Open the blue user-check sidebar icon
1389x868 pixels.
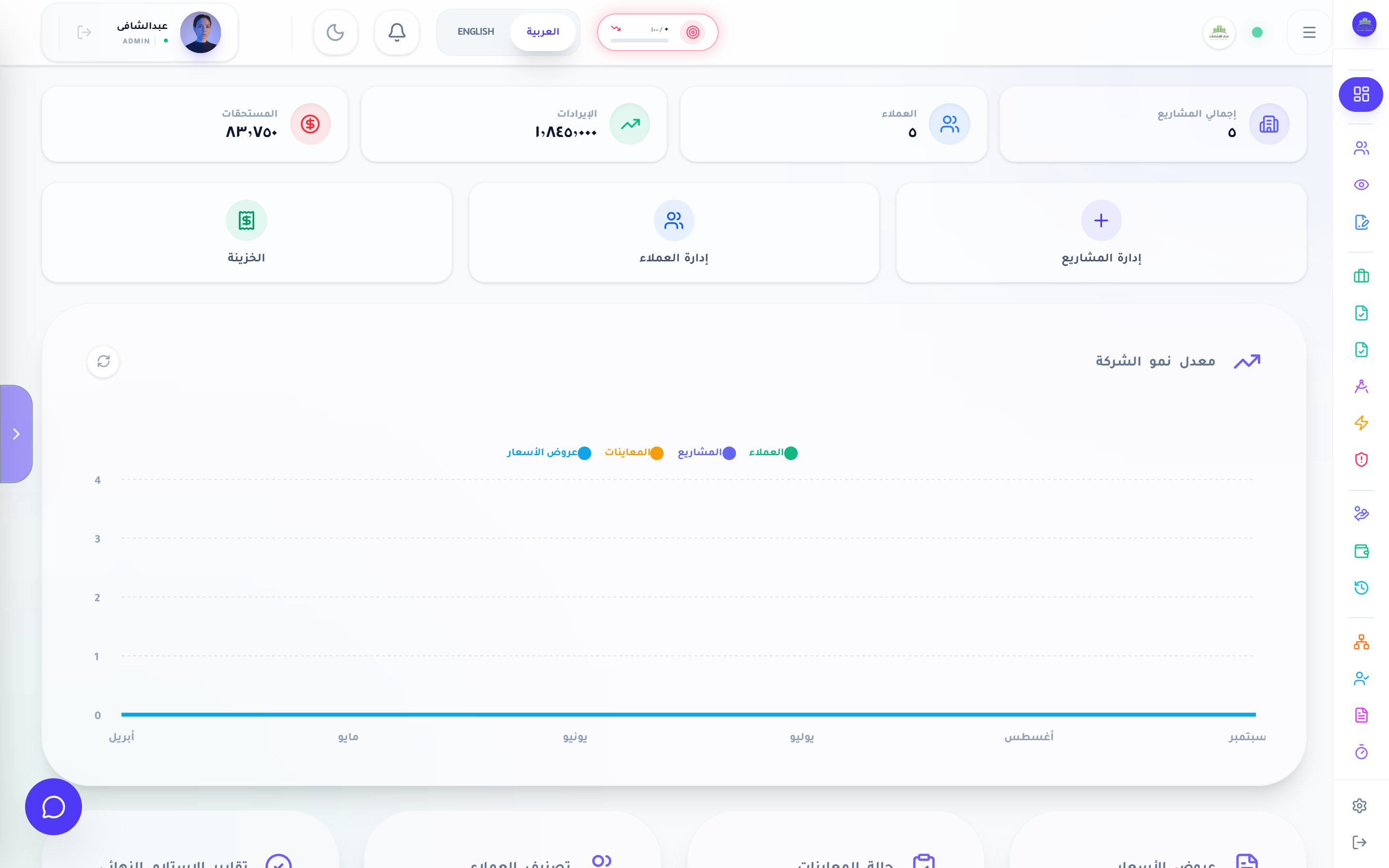(x=1361, y=678)
